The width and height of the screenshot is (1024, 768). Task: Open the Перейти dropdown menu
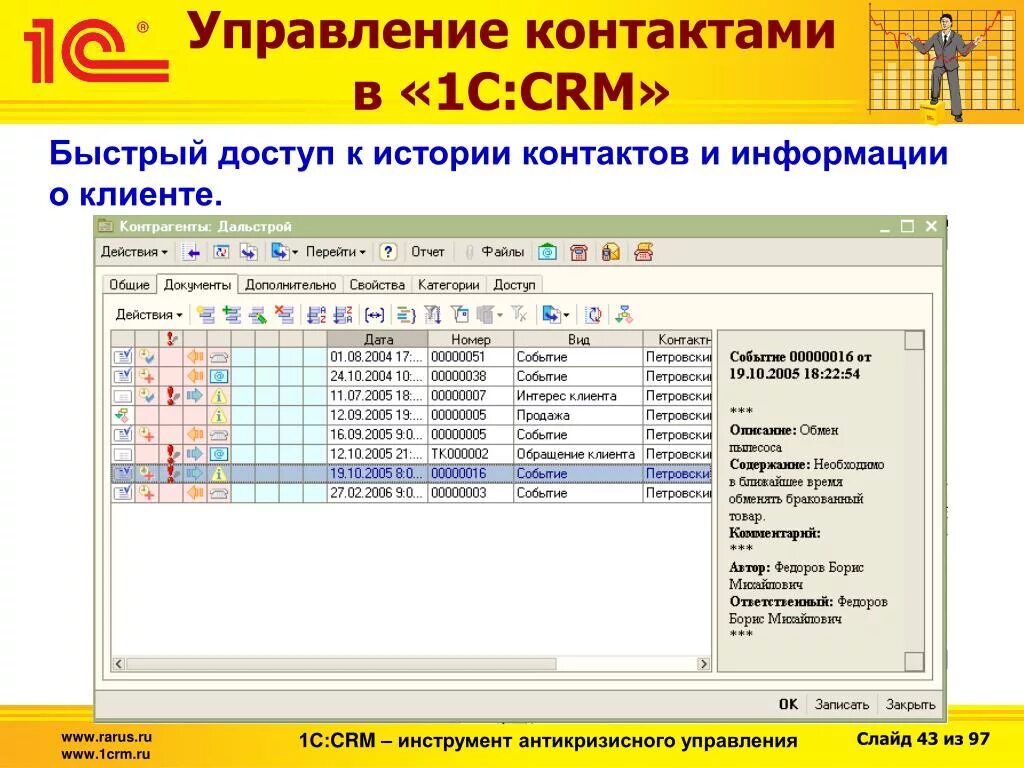[336, 252]
